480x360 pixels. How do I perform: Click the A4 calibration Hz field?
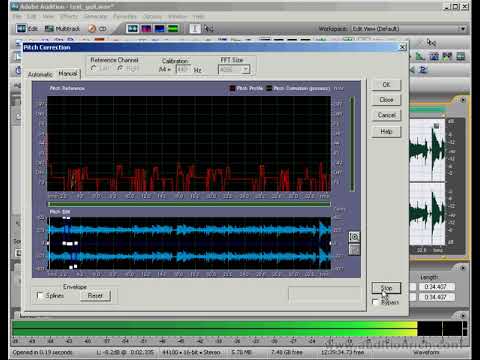(x=183, y=69)
